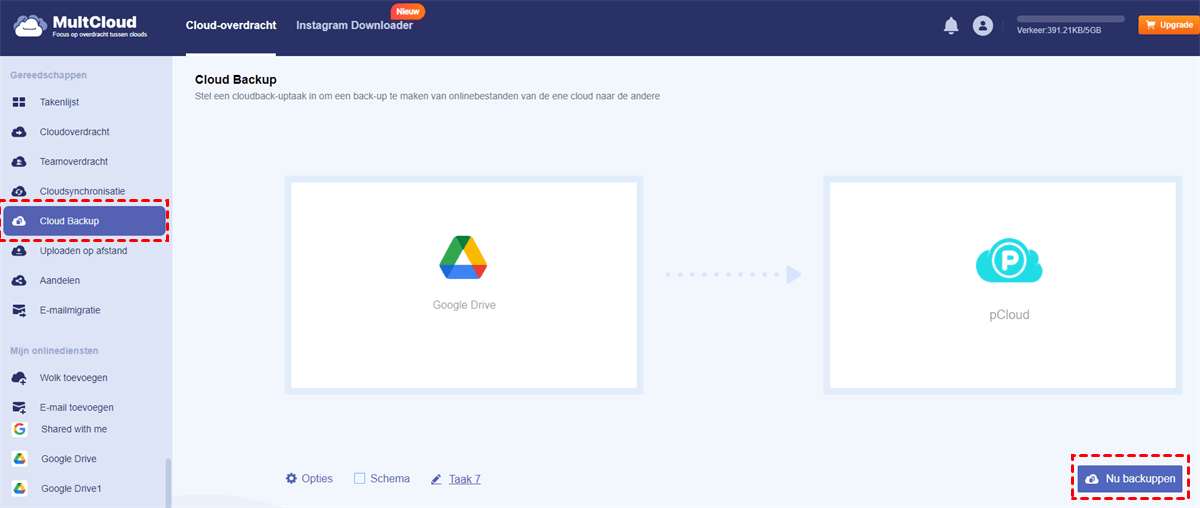Open the user account avatar menu
1200x508 pixels.
[x=983, y=26]
